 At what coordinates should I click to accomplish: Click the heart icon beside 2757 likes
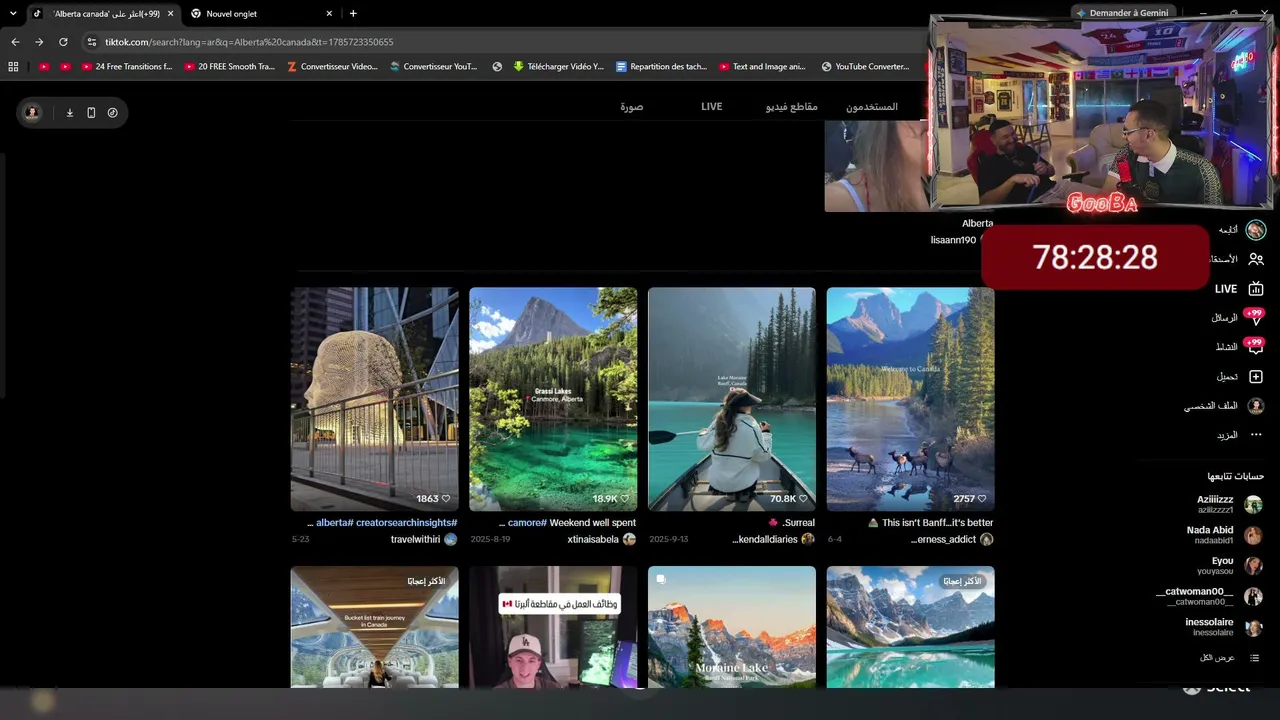(982, 499)
